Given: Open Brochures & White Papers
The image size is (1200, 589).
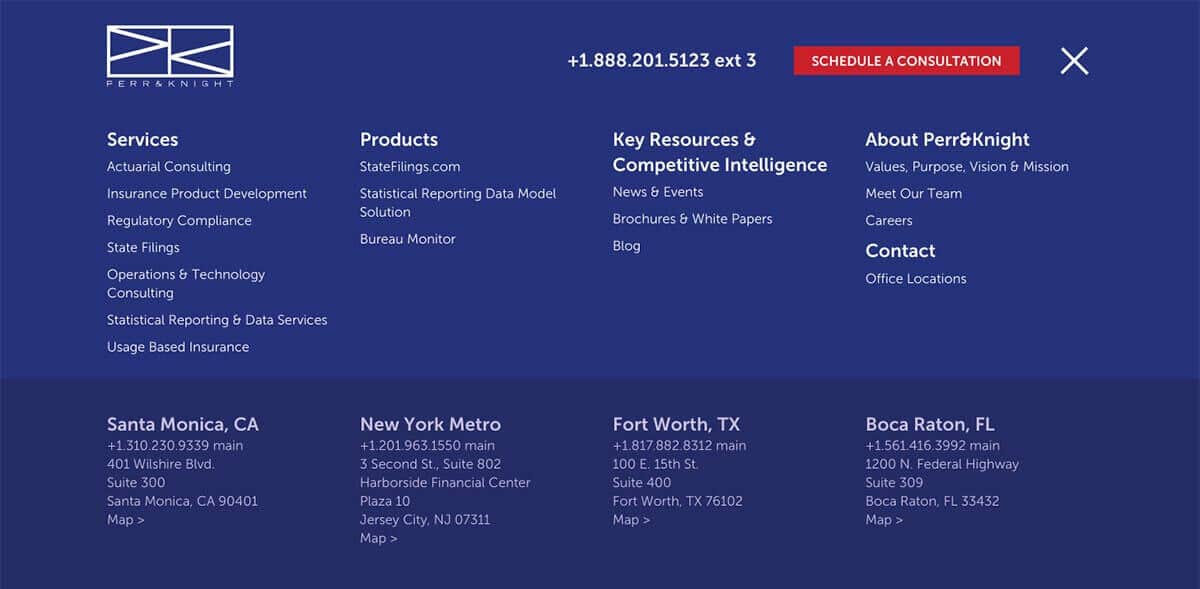Looking at the screenshot, I should (692, 219).
